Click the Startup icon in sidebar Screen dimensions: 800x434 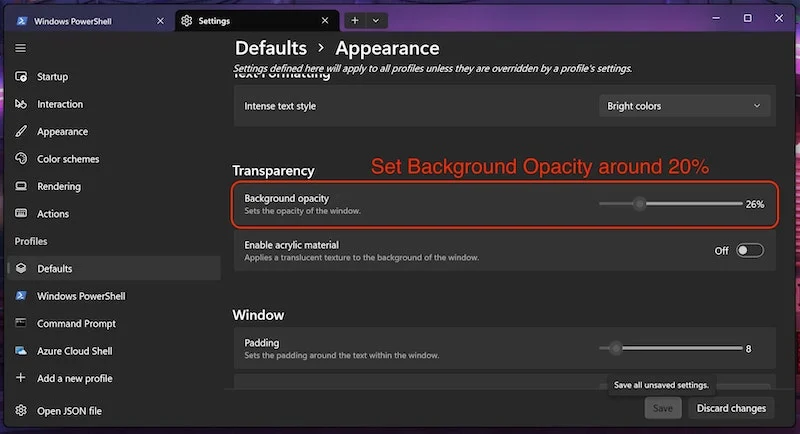coord(21,76)
